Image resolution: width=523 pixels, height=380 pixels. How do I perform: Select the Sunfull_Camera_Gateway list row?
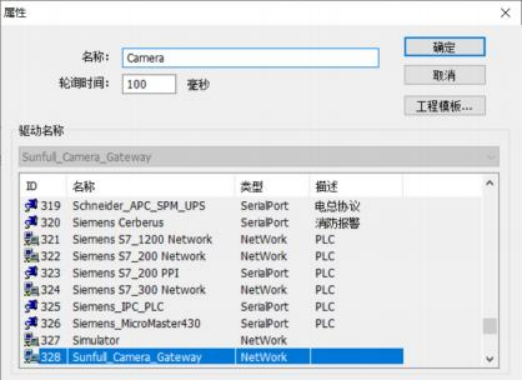(213, 357)
